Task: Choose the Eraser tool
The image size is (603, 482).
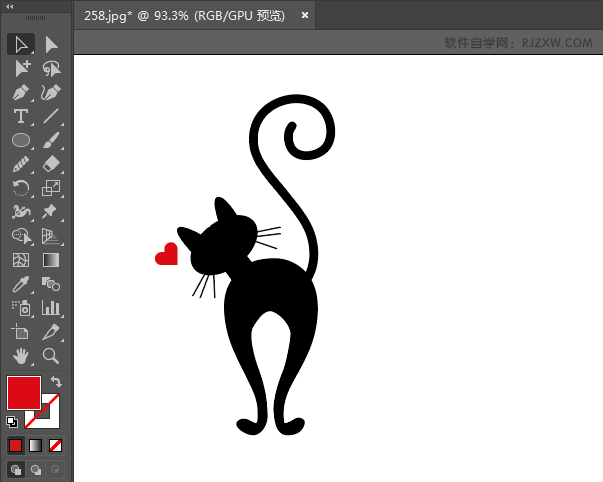Action: point(51,165)
